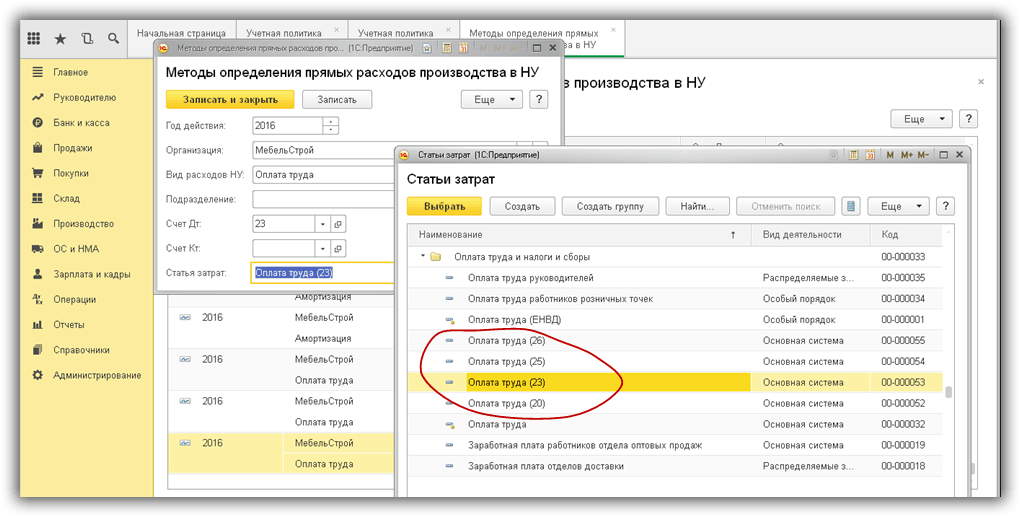Image resolution: width=1021 pixels, height=517 pixels.
Task: Click the Отчеты bar chart icon
Action: tap(38, 324)
